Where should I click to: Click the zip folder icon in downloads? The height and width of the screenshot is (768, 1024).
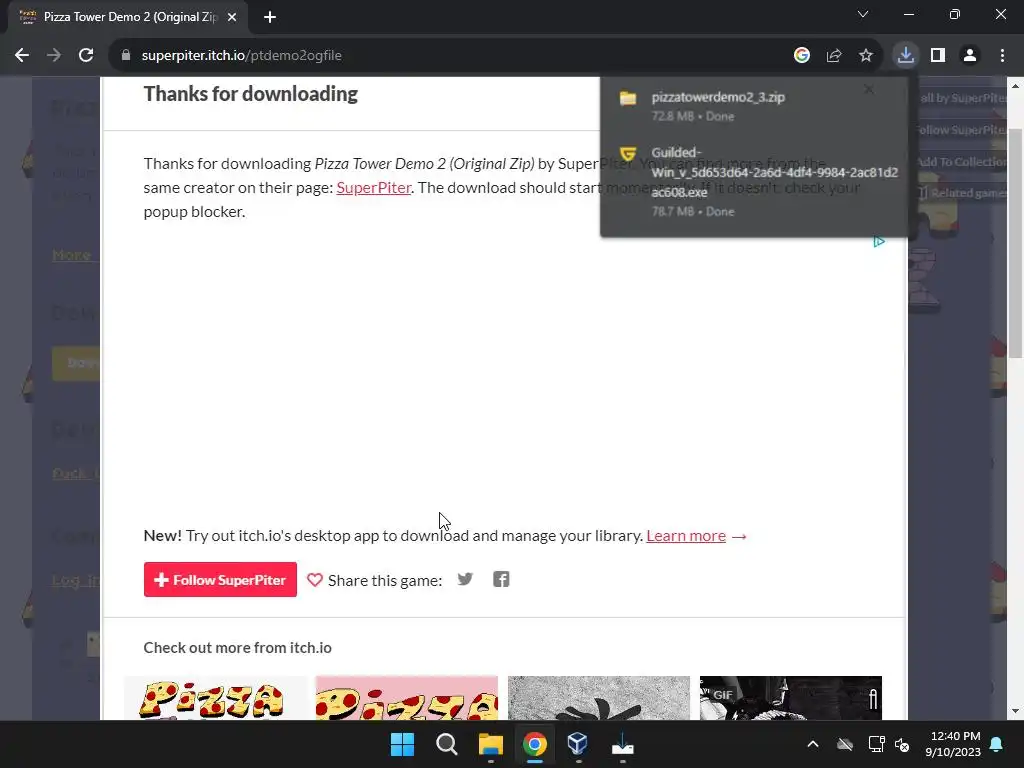[x=628, y=98]
